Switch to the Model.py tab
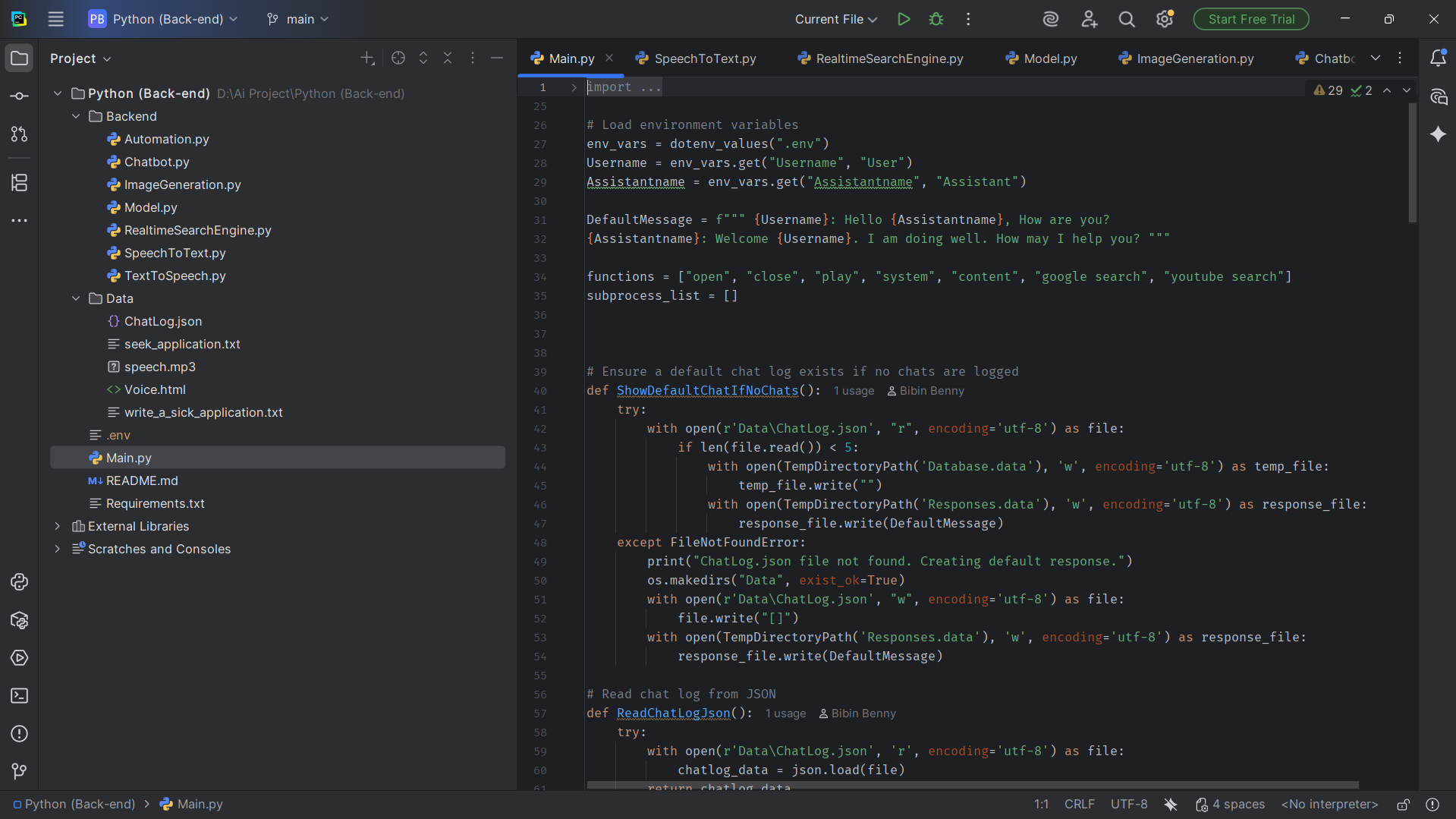The height and width of the screenshot is (819, 1456). coord(1042,58)
